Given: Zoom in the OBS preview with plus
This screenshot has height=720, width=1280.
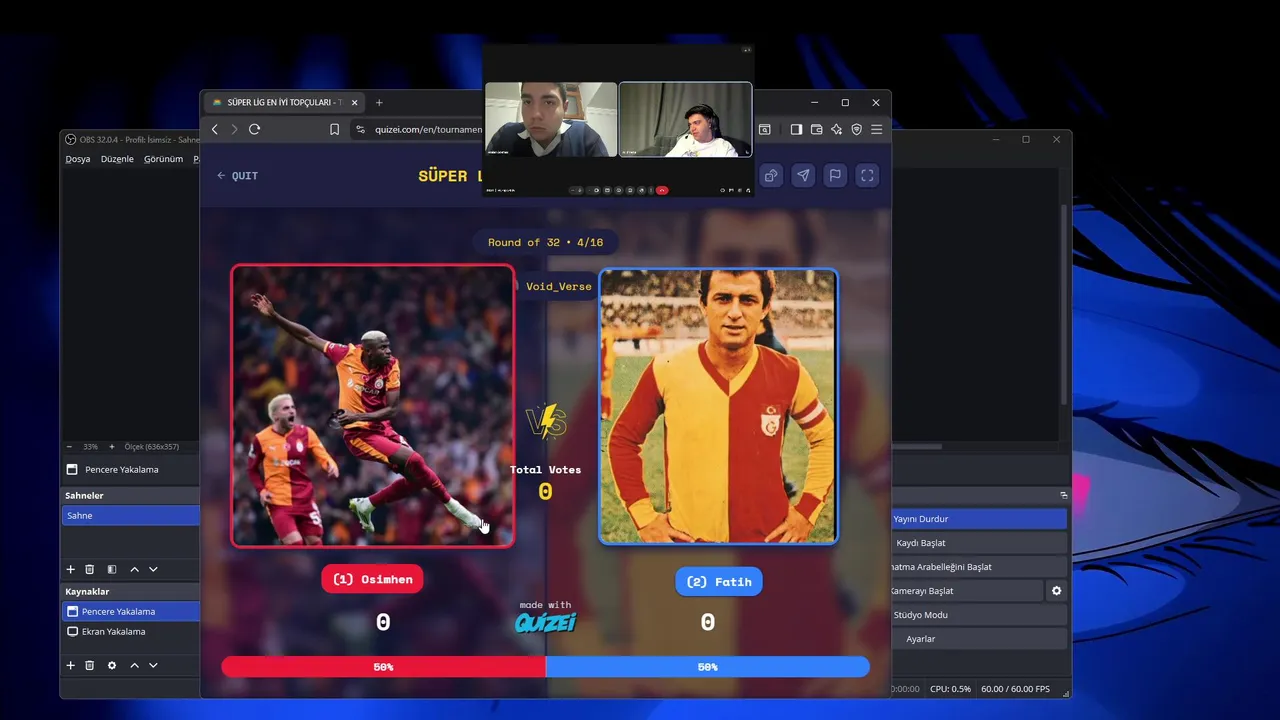Looking at the screenshot, I should tap(111, 446).
